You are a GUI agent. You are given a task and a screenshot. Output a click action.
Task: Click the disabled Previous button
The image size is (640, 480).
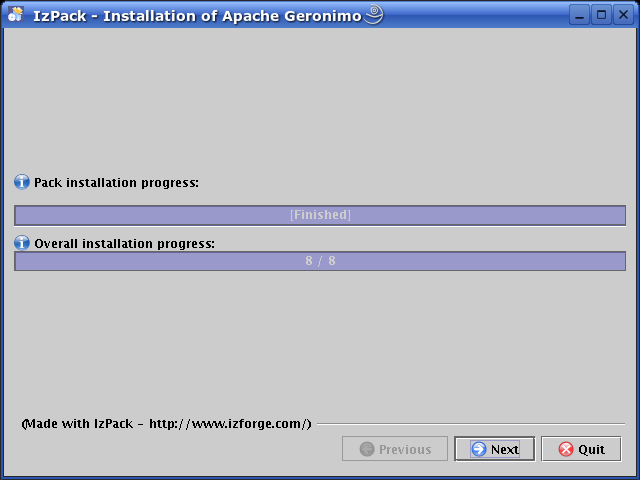[x=395, y=449]
